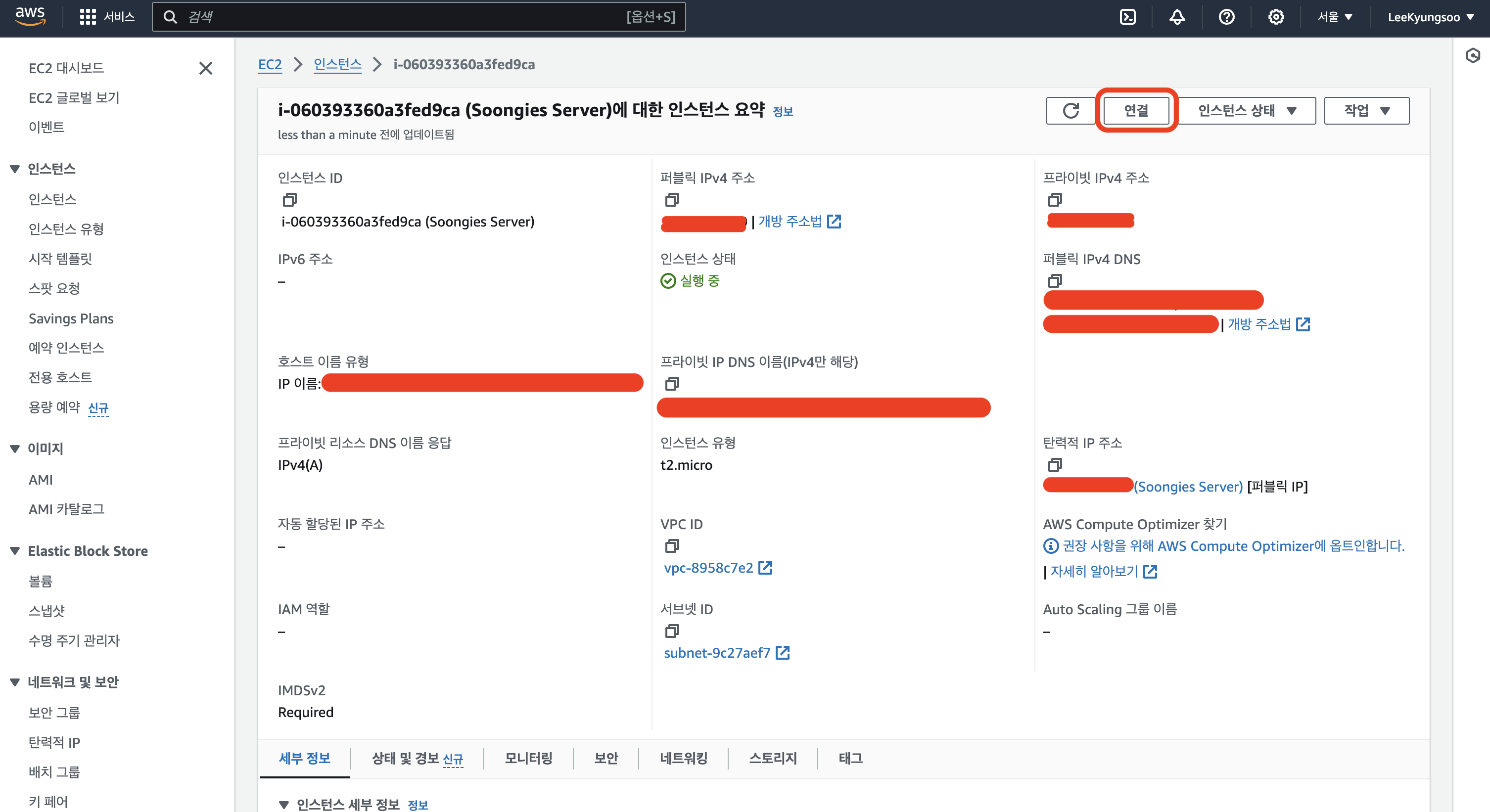The height and width of the screenshot is (812, 1490).
Task: Open 인스턴스 유형 in the sidebar
Action: pyautogui.click(x=66, y=229)
